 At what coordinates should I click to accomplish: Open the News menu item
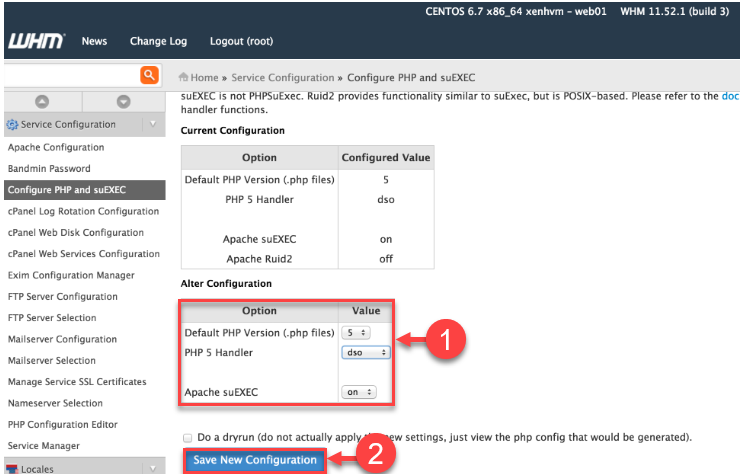[94, 41]
